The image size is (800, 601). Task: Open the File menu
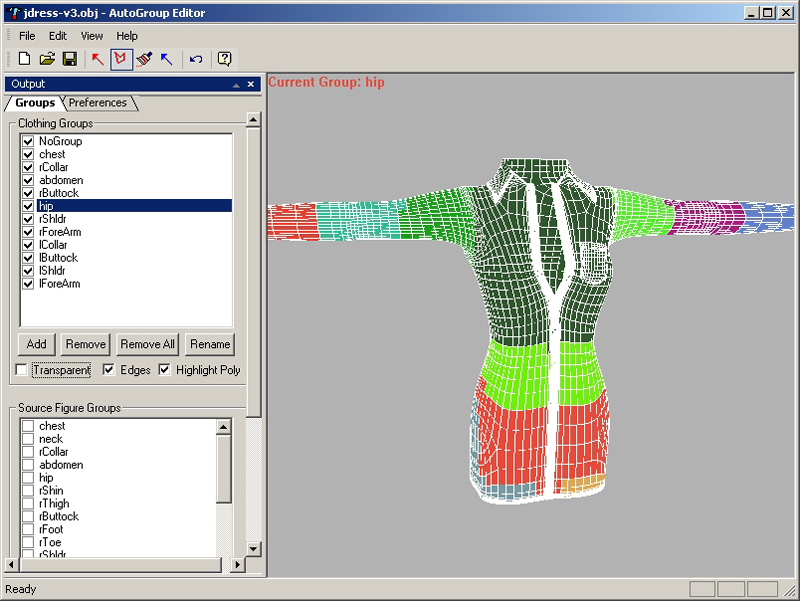pyautogui.click(x=27, y=36)
